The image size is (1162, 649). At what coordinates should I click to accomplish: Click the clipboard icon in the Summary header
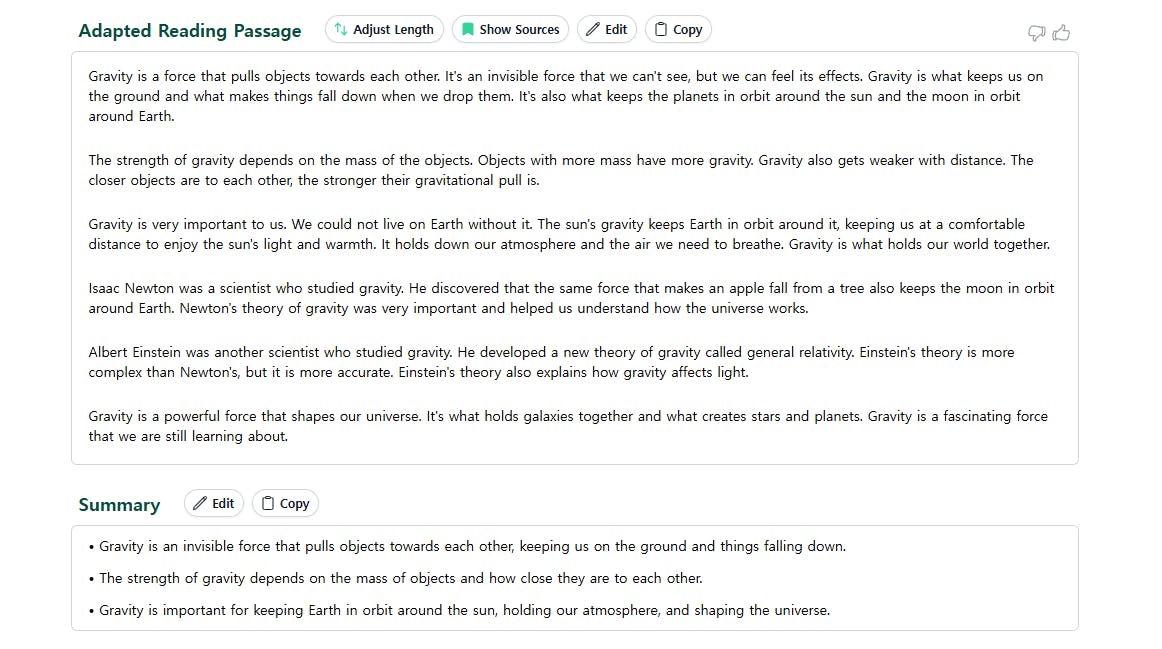268,504
